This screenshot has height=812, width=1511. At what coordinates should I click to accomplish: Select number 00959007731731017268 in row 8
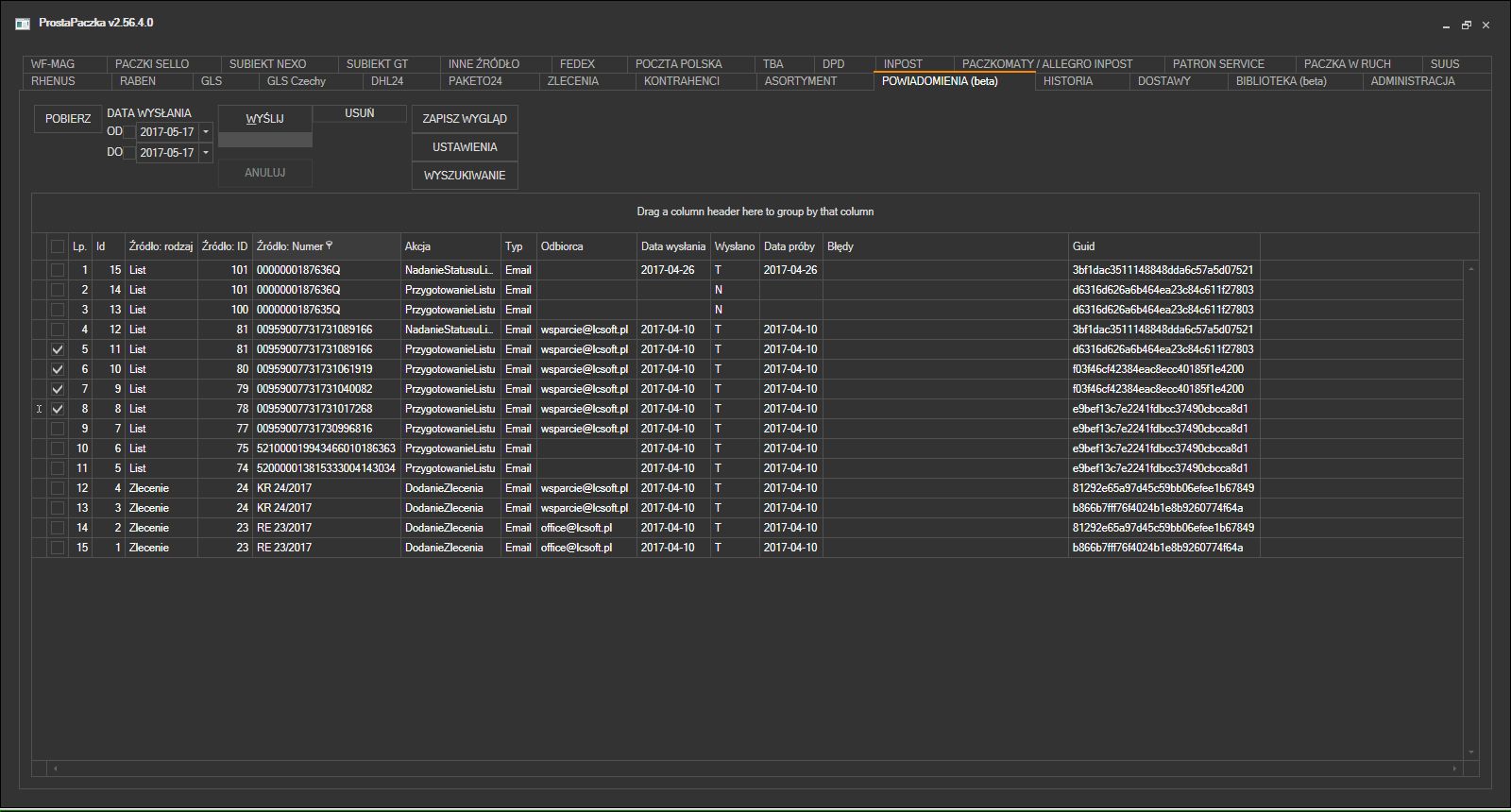pos(327,409)
